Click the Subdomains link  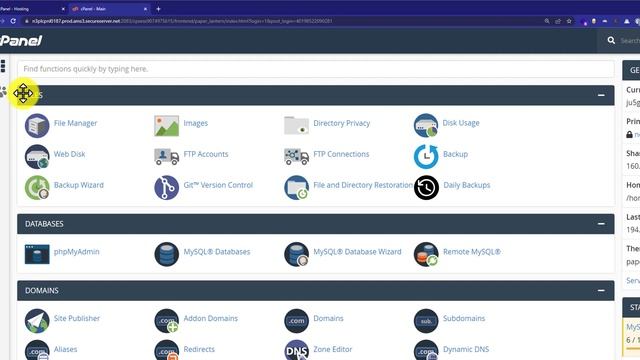(x=464, y=318)
